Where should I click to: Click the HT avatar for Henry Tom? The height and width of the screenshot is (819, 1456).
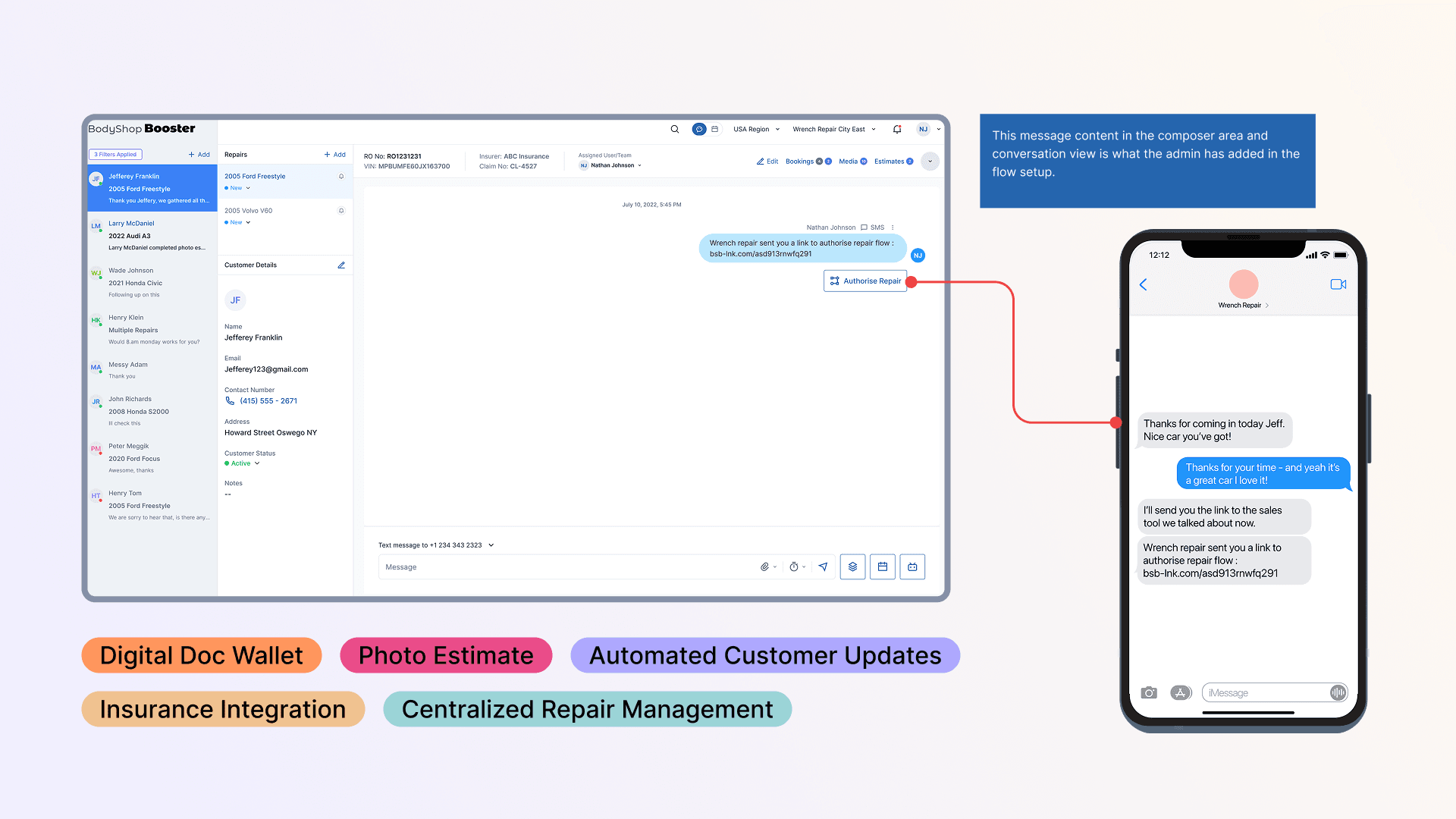point(96,496)
